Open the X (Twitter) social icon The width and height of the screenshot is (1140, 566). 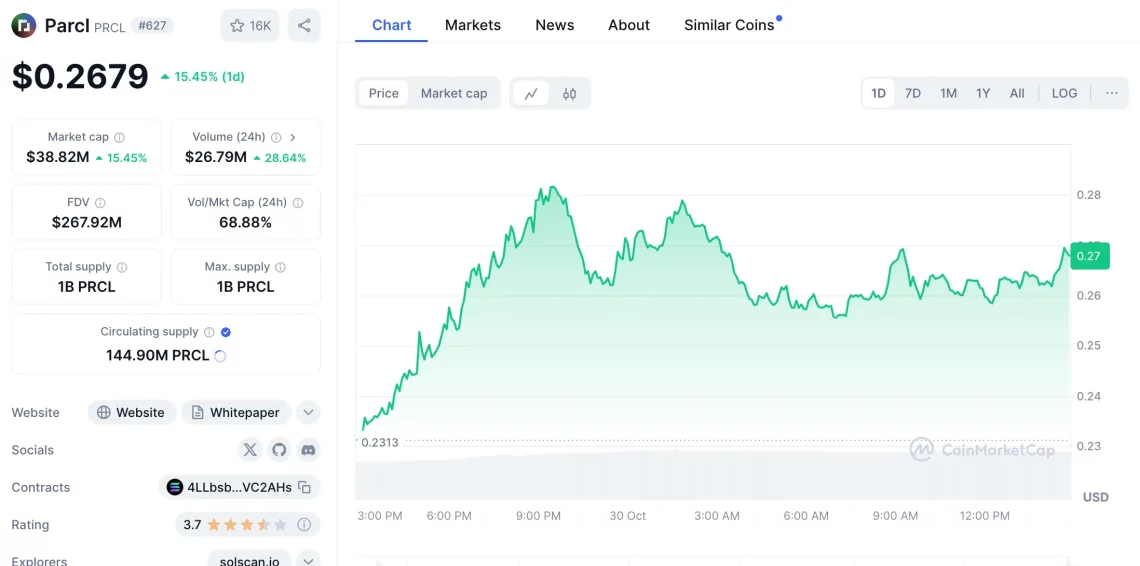[x=250, y=450]
